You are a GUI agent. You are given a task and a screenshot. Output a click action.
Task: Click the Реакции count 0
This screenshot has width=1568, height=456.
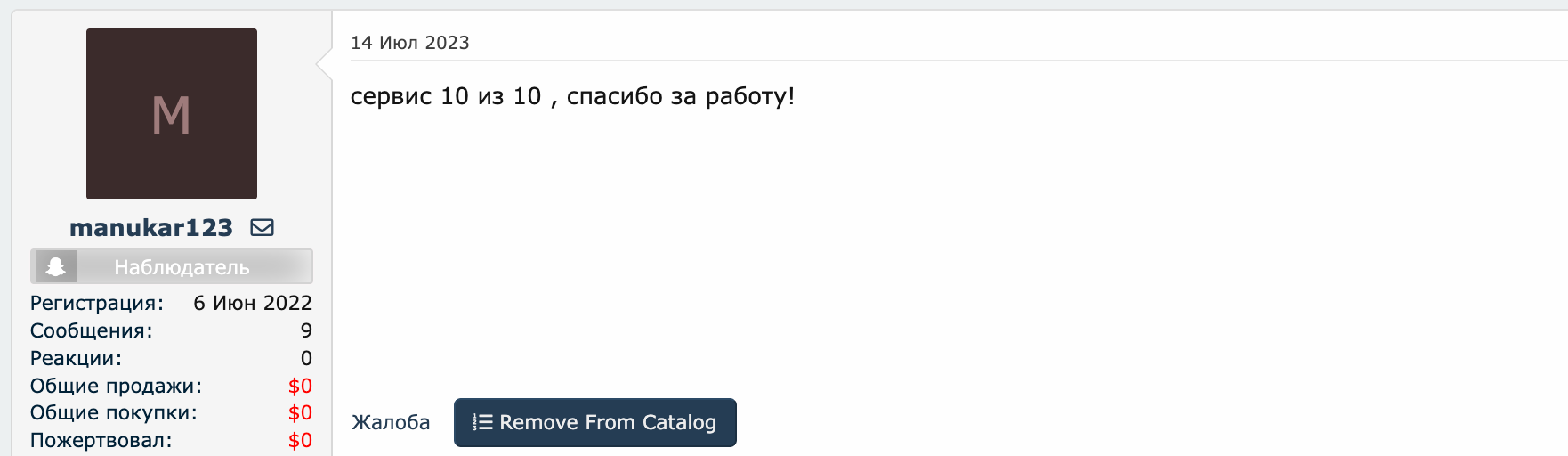click(x=306, y=358)
